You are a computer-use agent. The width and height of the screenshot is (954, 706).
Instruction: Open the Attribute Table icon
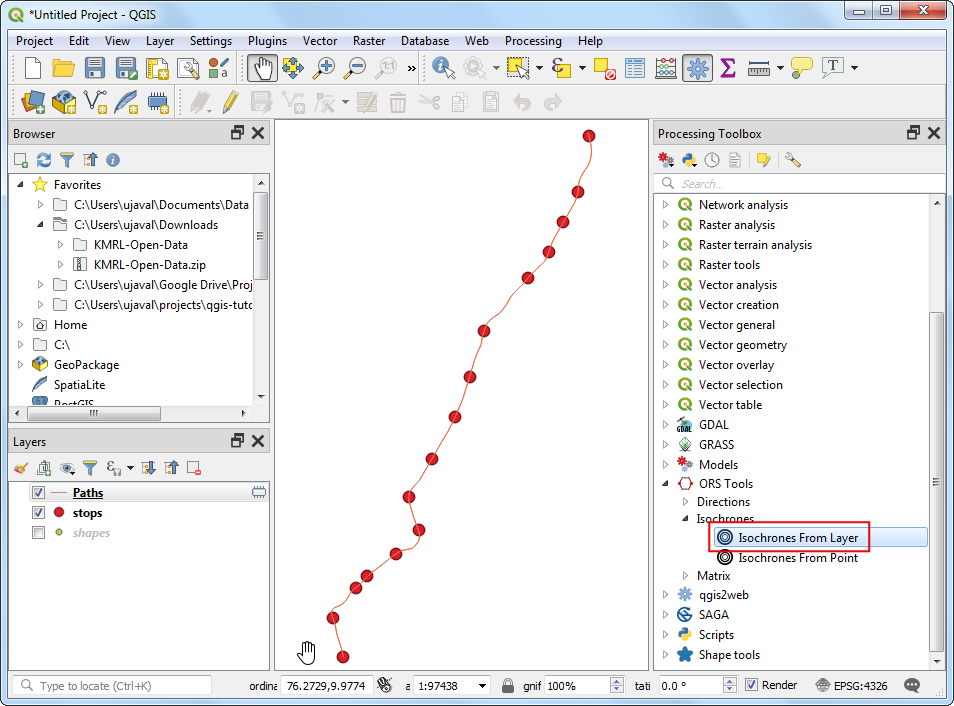(x=635, y=68)
